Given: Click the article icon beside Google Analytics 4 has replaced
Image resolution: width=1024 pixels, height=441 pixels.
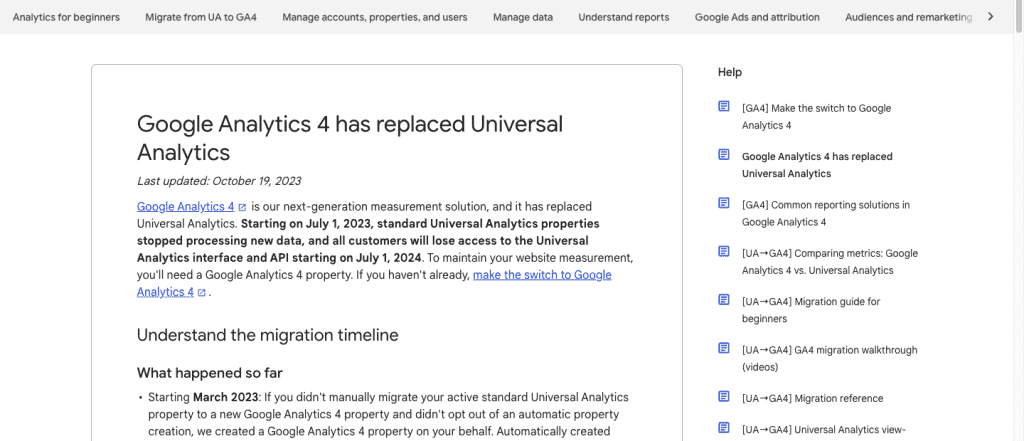Looking at the screenshot, I should click(x=724, y=154).
